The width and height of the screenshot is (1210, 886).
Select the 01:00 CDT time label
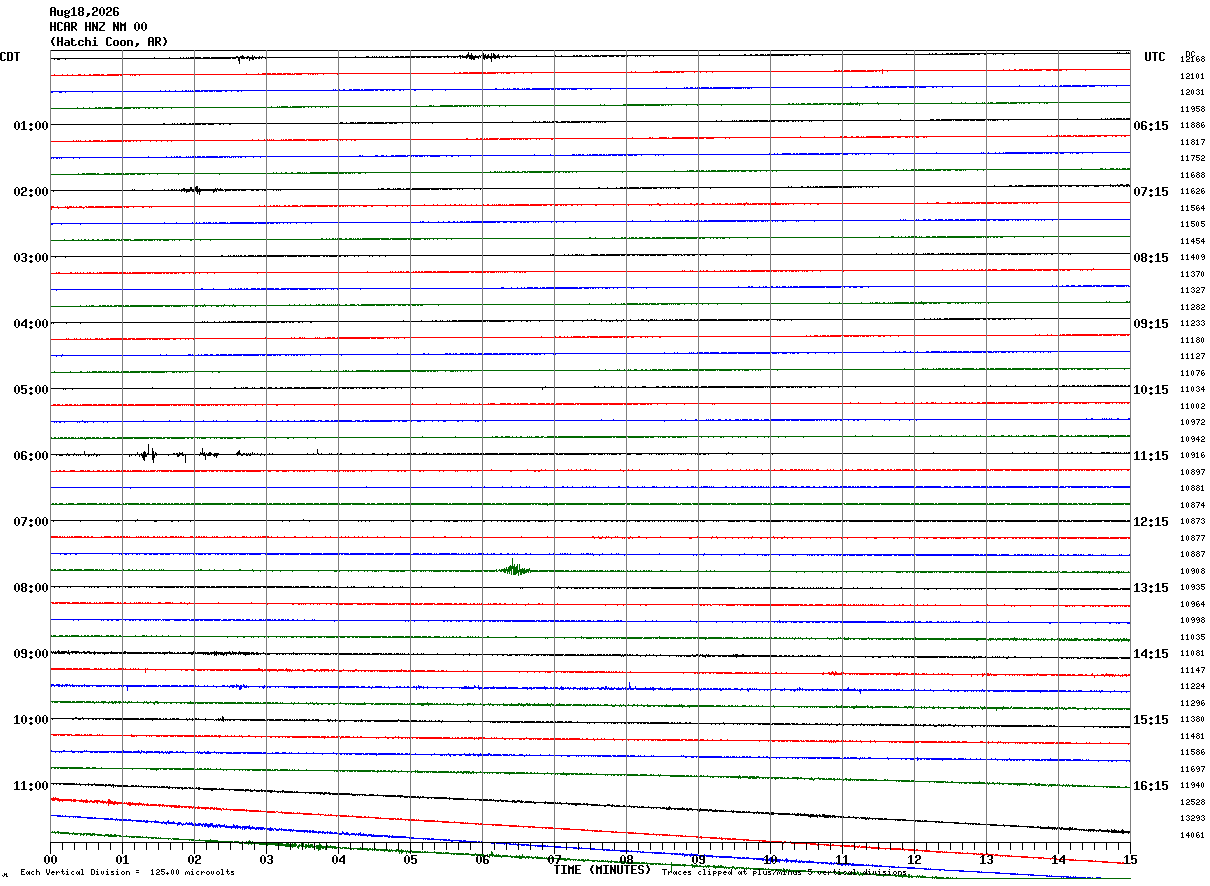(x=30, y=126)
